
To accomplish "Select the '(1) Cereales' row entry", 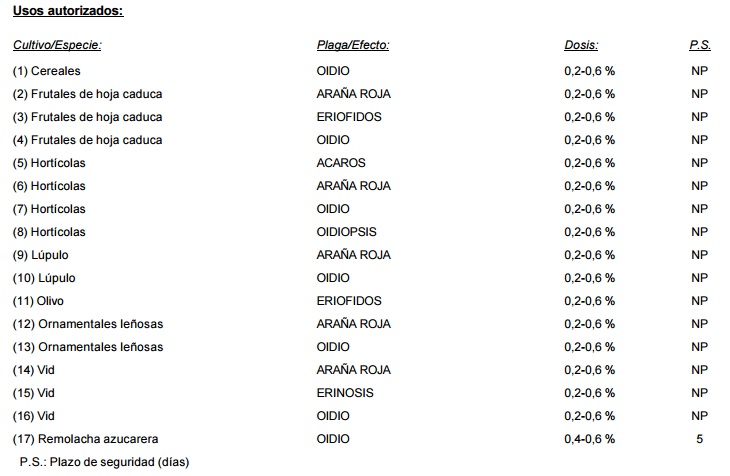I will click(x=47, y=71).
